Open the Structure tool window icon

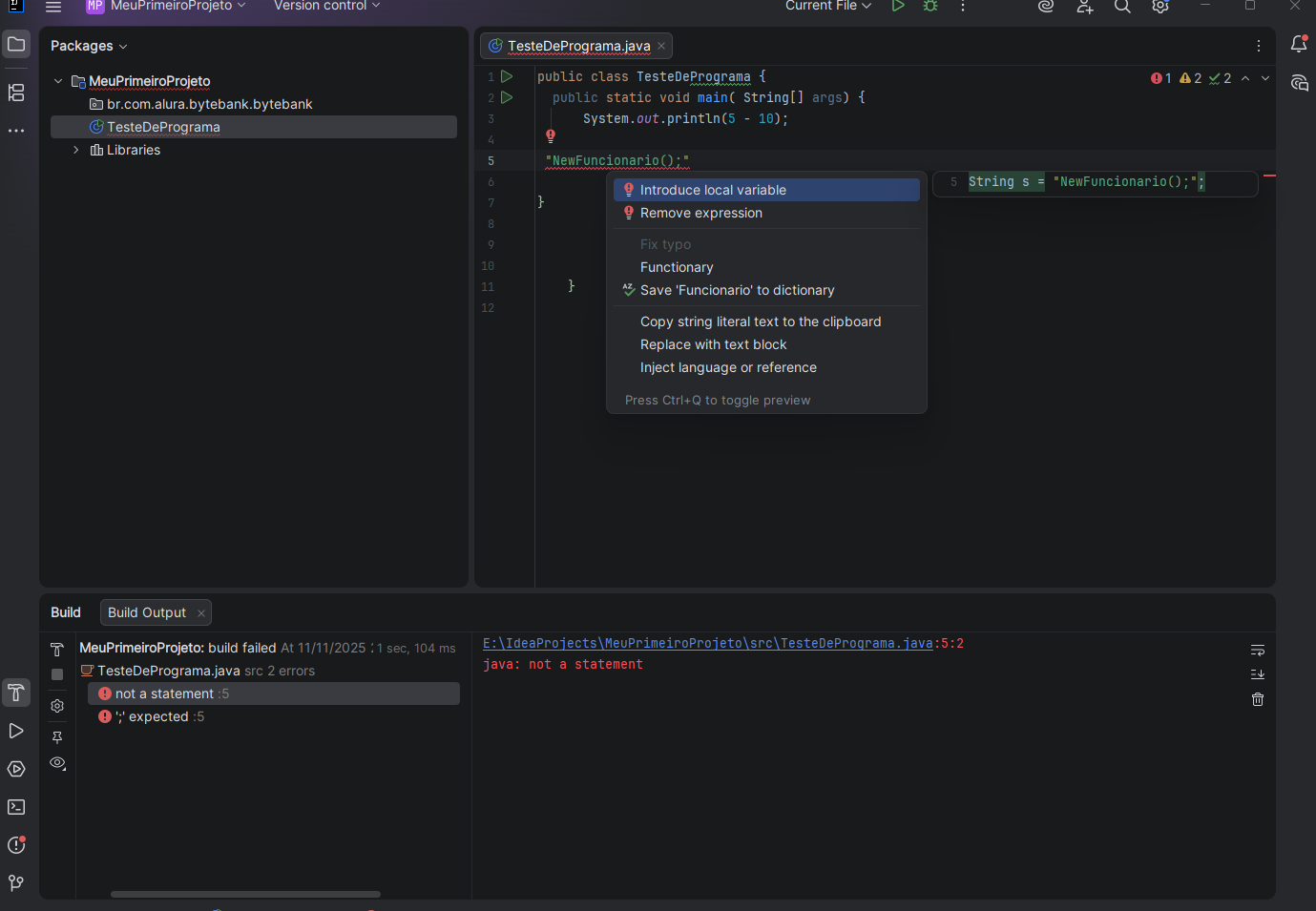16,93
